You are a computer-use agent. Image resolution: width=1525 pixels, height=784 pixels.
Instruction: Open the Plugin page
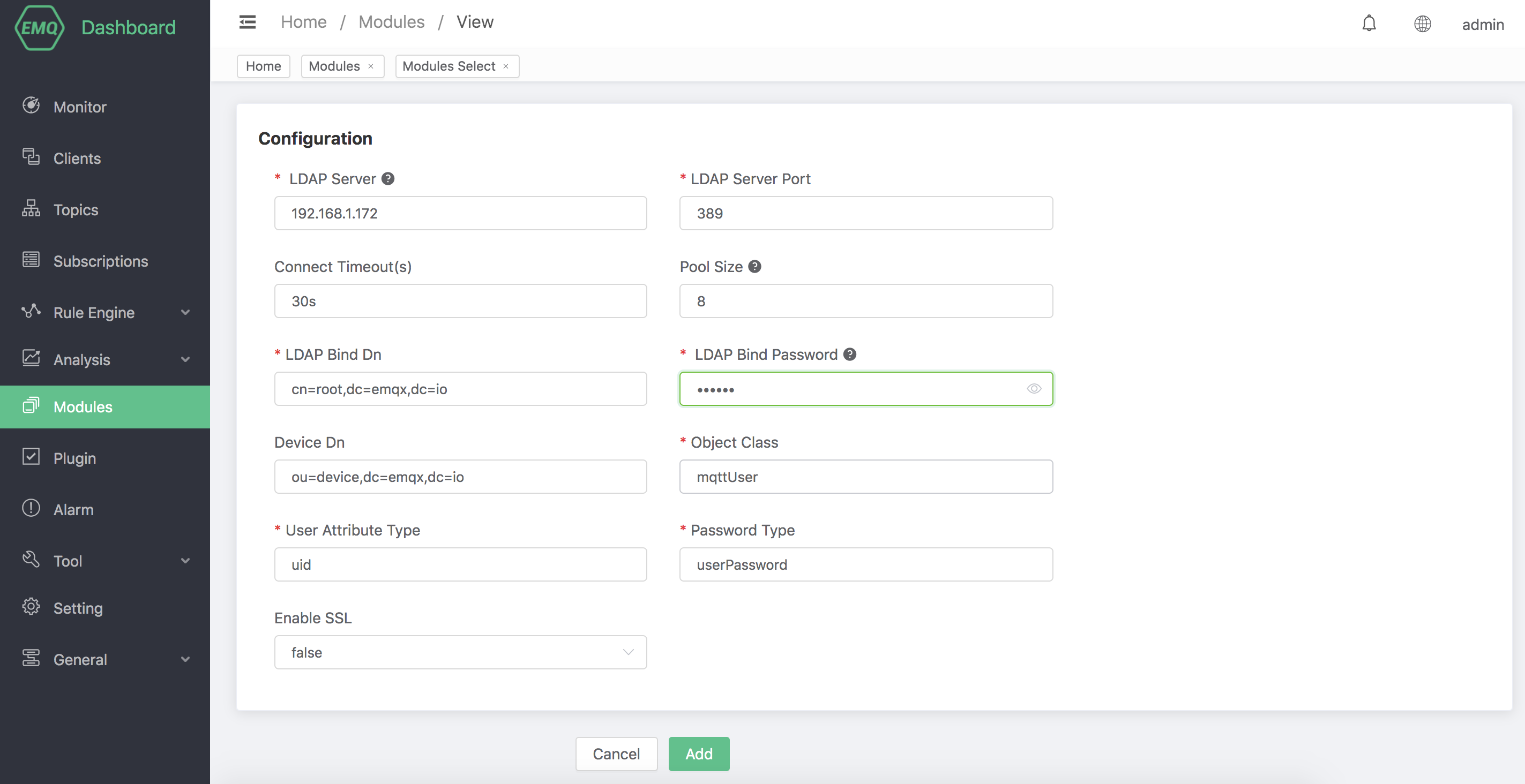[x=74, y=457]
